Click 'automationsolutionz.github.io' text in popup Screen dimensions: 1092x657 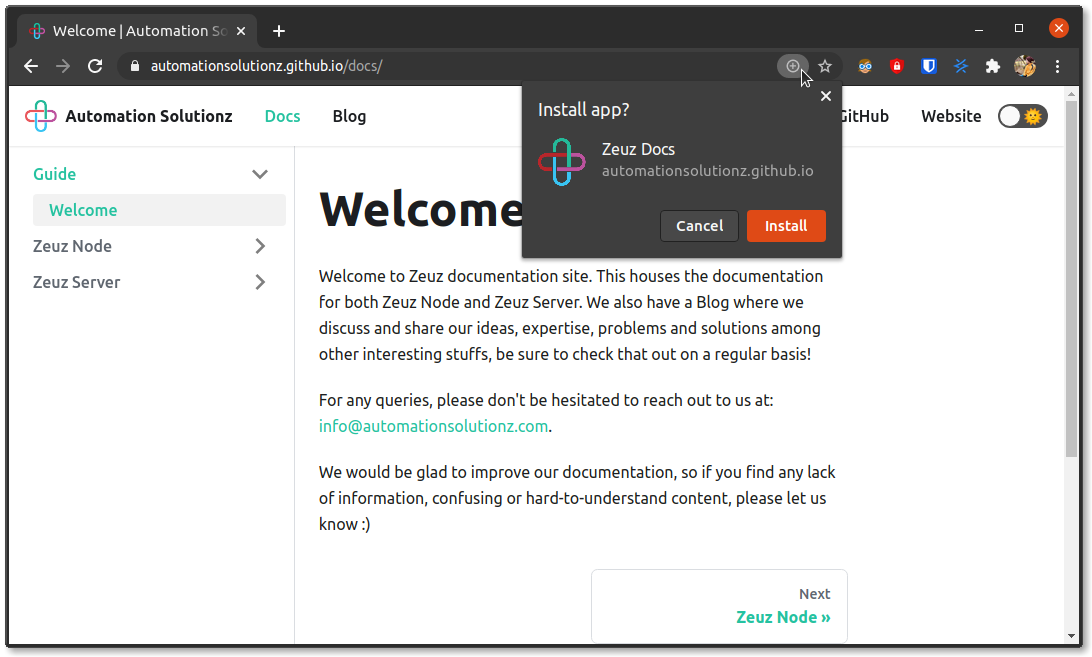pyautogui.click(x=708, y=171)
